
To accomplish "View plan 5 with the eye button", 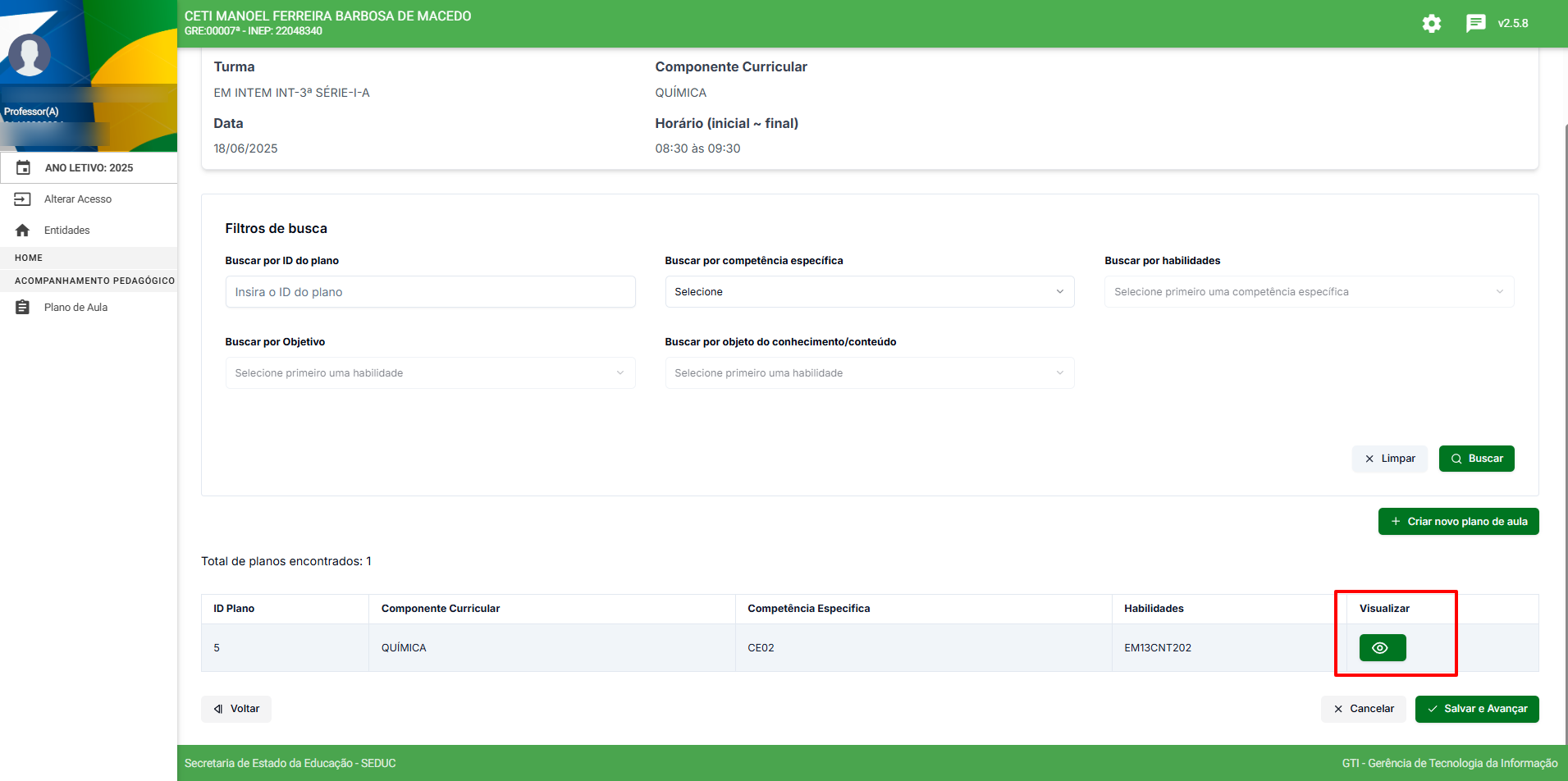I will pos(1382,648).
